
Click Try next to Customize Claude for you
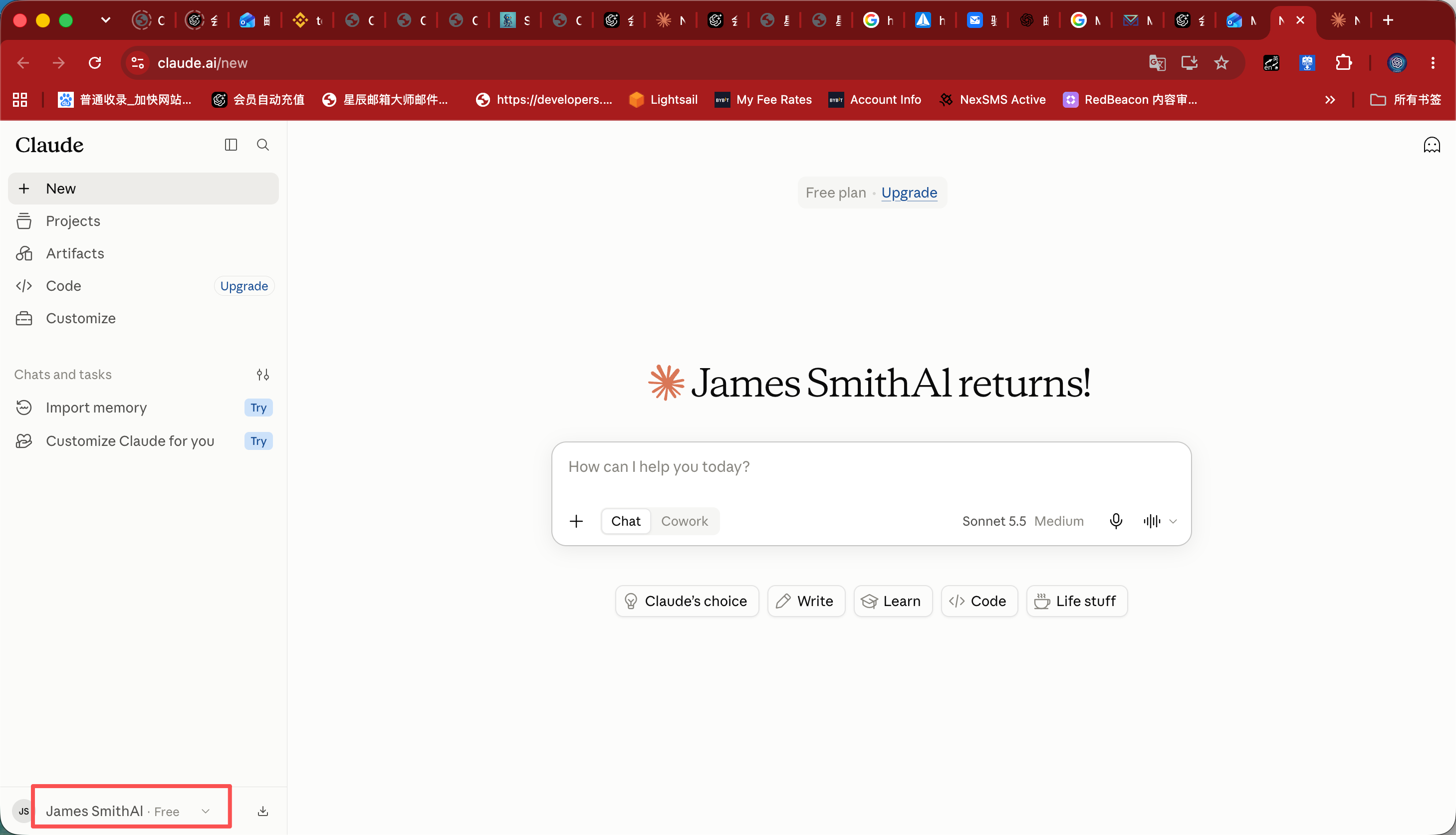[258, 441]
